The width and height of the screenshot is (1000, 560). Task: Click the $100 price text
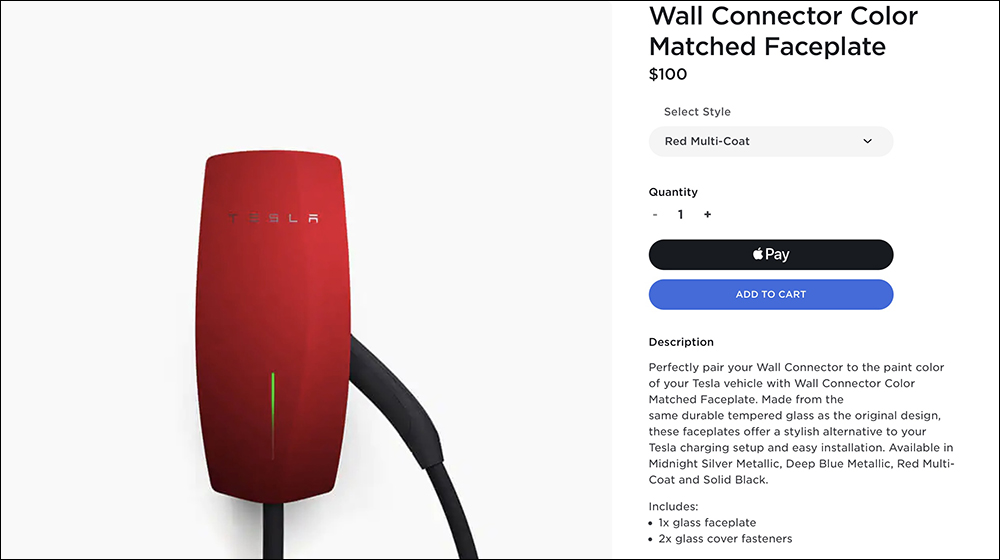coord(668,75)
